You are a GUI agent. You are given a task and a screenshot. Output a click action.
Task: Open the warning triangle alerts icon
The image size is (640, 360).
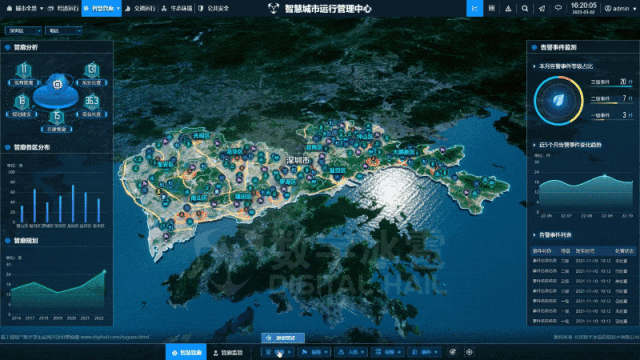pyautogui.click(x=508, y=8)
